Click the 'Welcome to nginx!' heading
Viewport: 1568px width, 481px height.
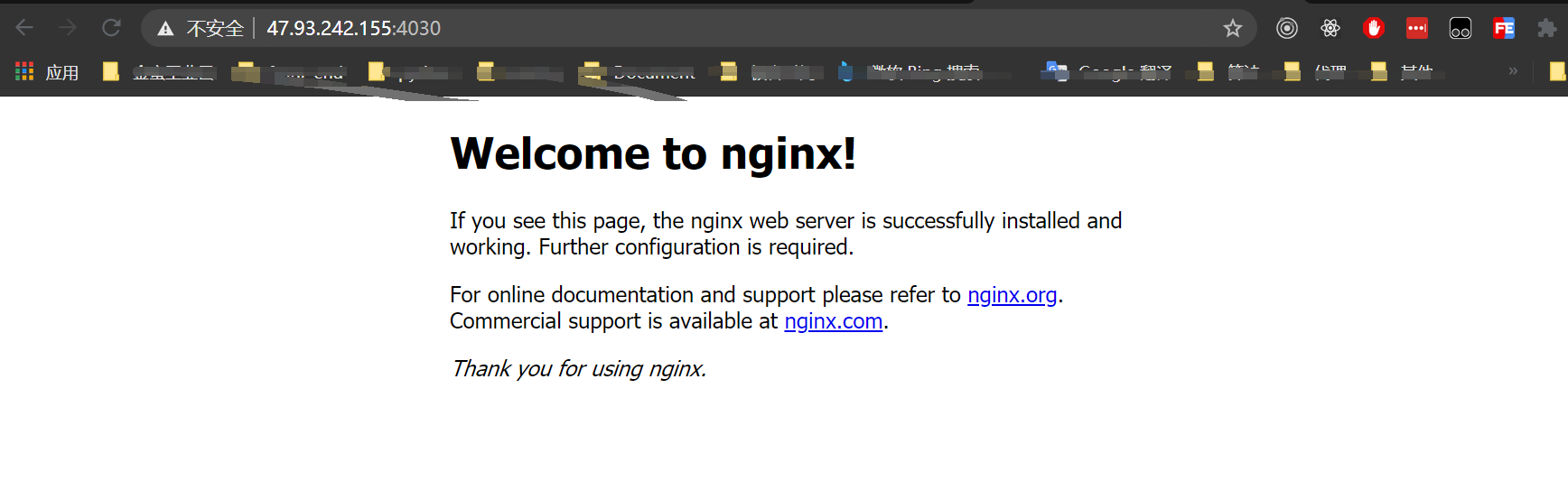coord(653,153)
